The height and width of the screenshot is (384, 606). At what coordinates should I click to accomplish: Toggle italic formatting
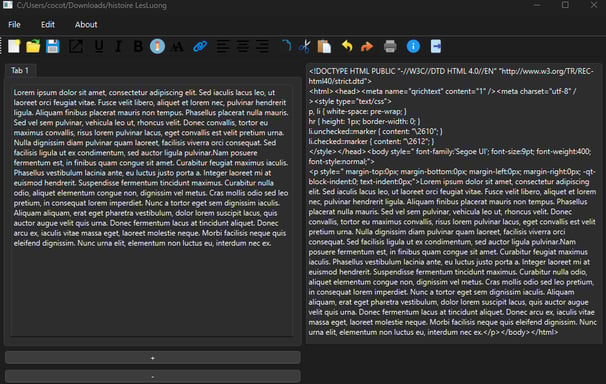coord(118,46)
